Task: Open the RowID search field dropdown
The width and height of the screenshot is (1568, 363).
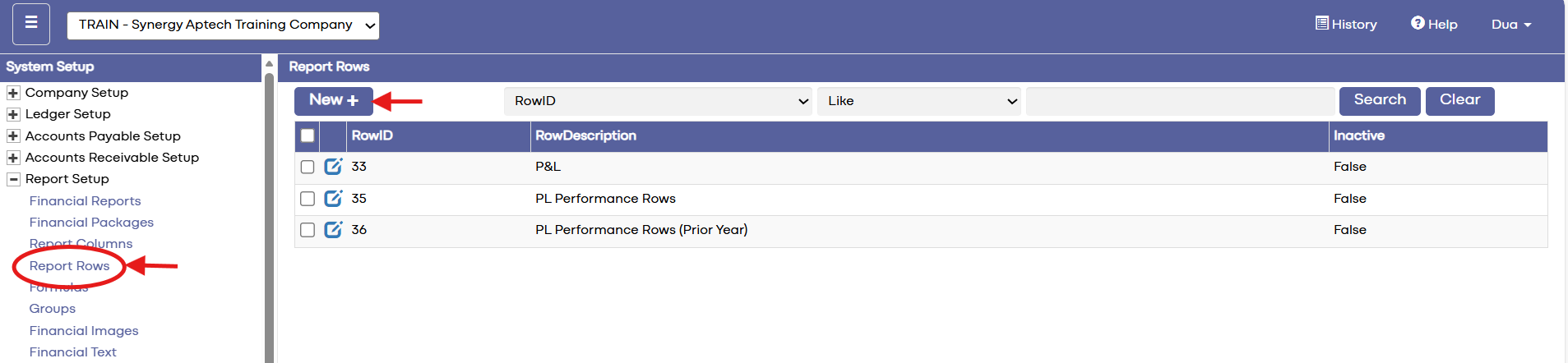Action: point(658,101)
